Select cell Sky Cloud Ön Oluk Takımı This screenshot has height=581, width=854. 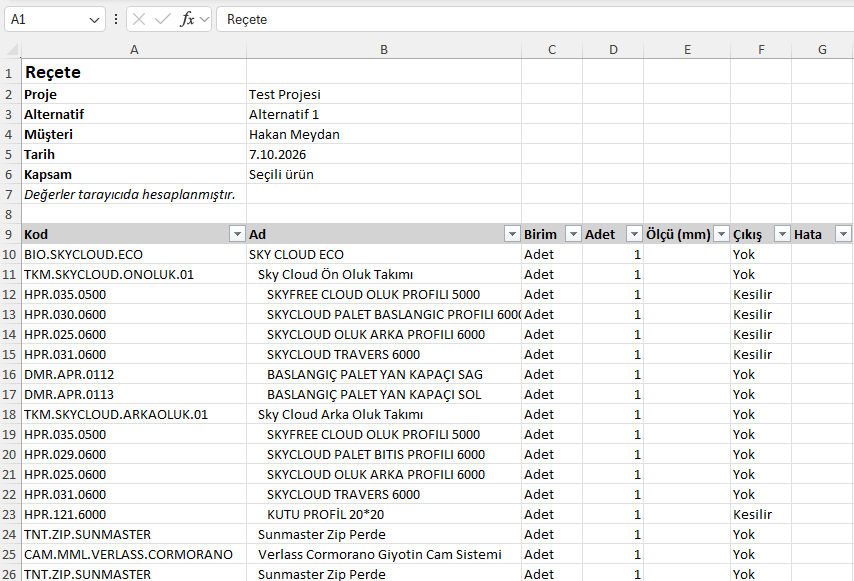tap(384, 274)
